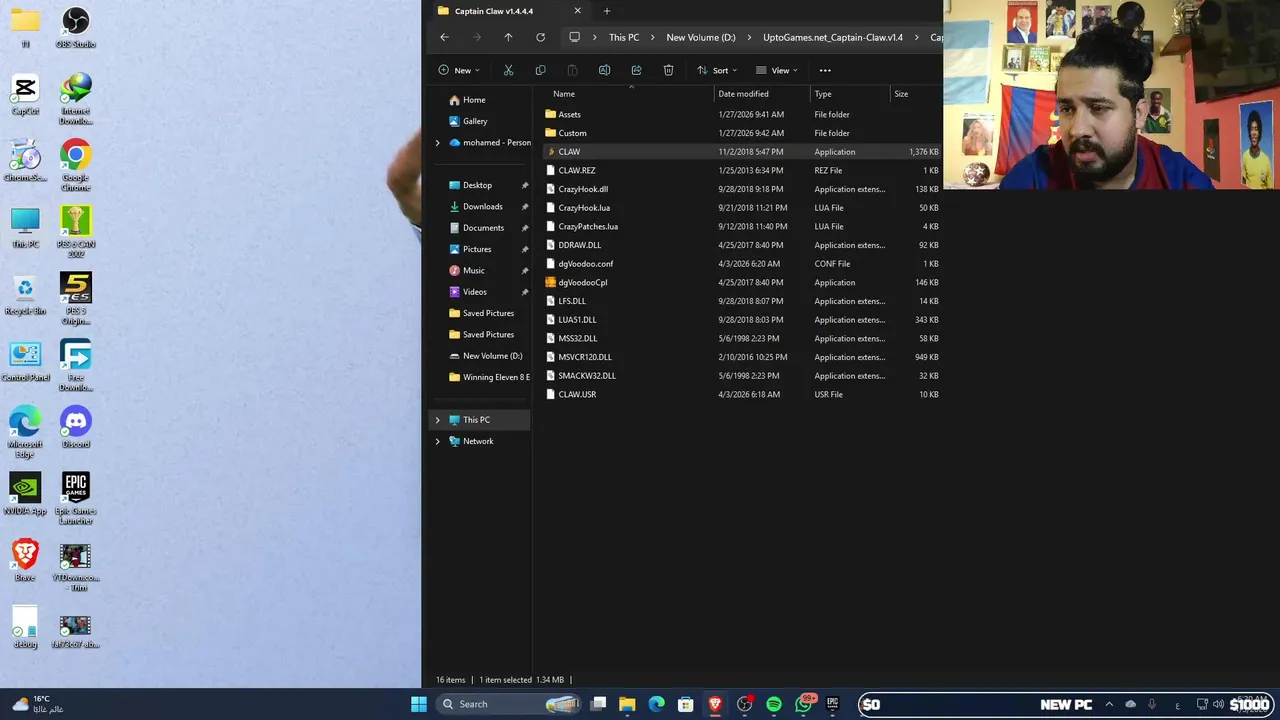Open Discord desktop shortcut
The image size is (1280, 720).
[76, 429]
